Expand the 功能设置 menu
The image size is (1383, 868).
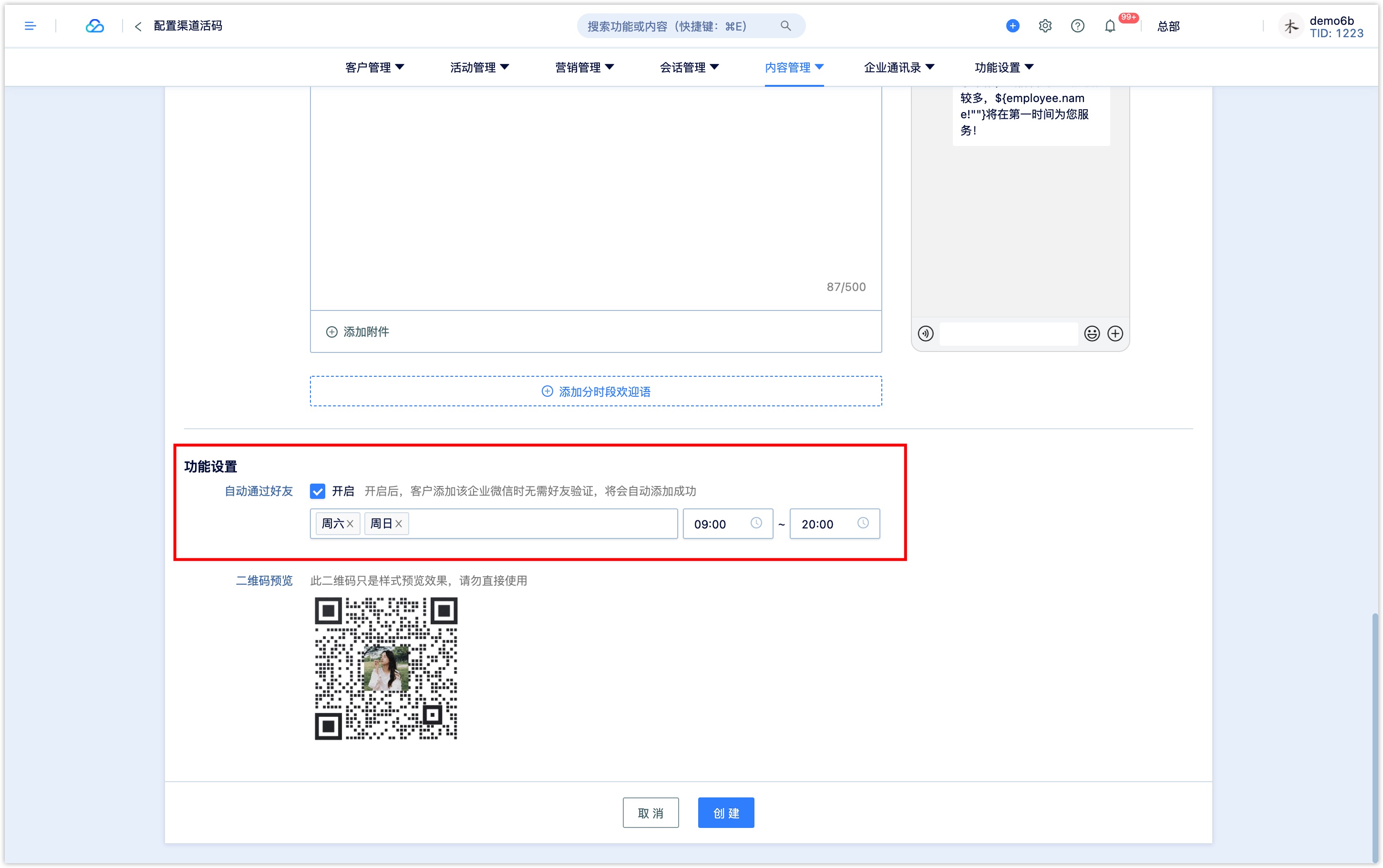pyautogui.click(x=1004, y=67)
